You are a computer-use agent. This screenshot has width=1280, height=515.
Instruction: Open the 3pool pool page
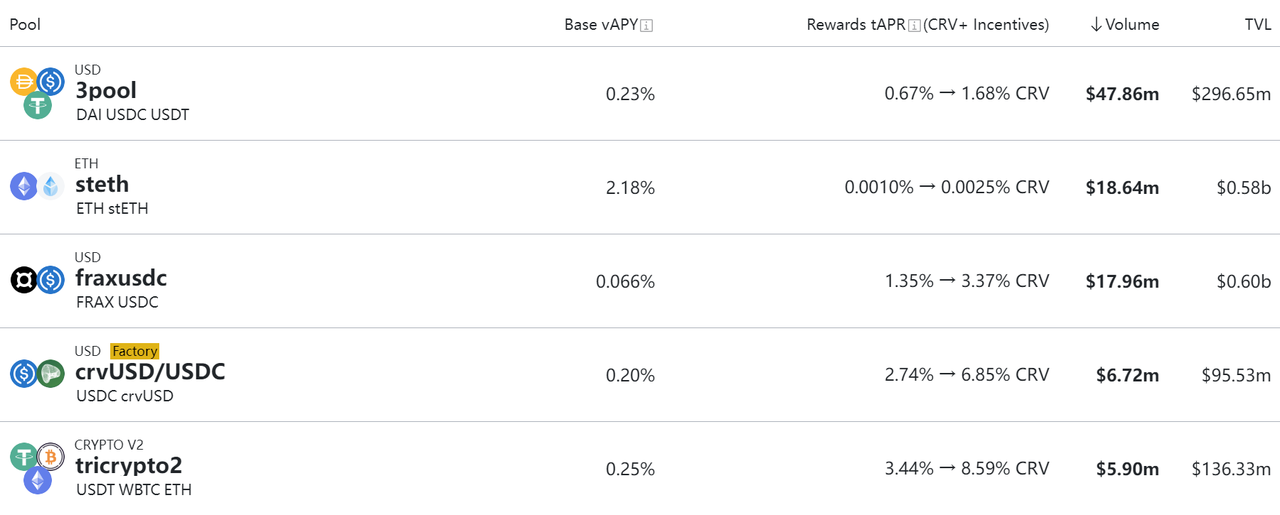tap(106, 91)
